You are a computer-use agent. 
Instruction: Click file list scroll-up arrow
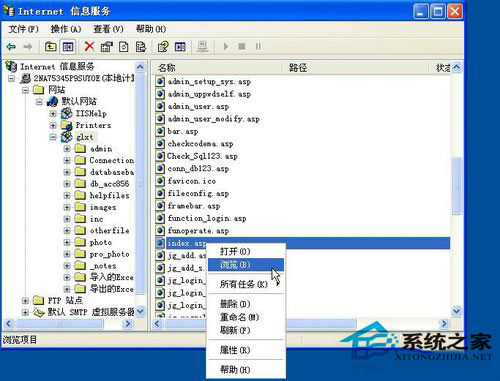[x=456, y=68]
